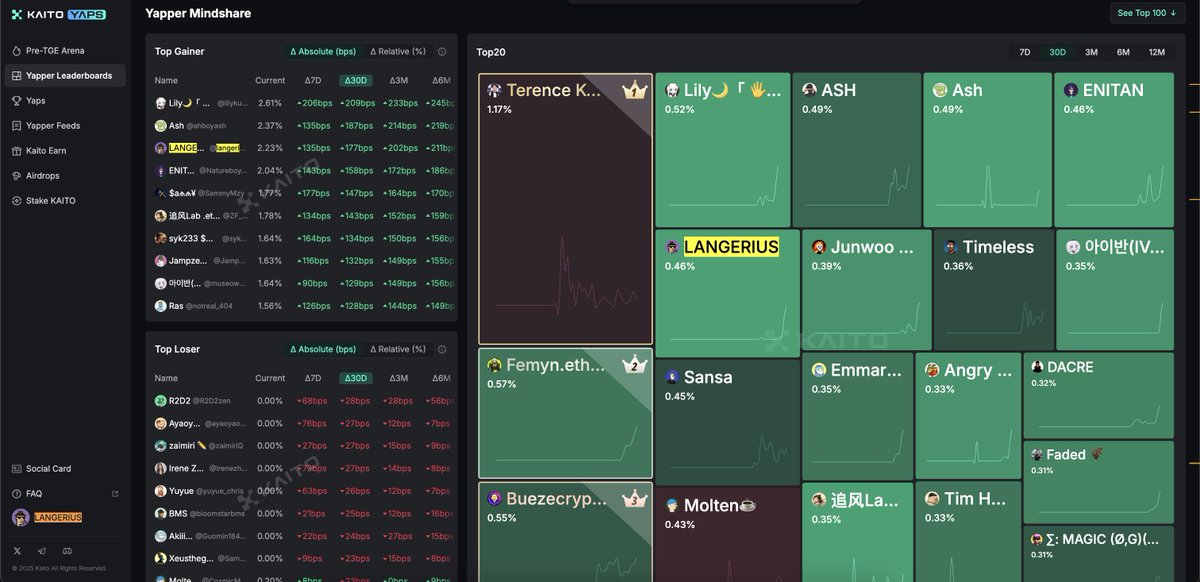Sort Top Gainer by Δ7D column

313,80
